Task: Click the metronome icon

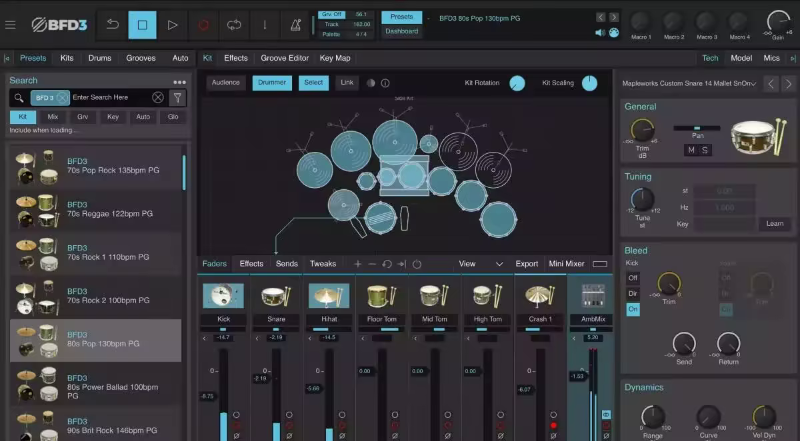Action: pos(296,24)
